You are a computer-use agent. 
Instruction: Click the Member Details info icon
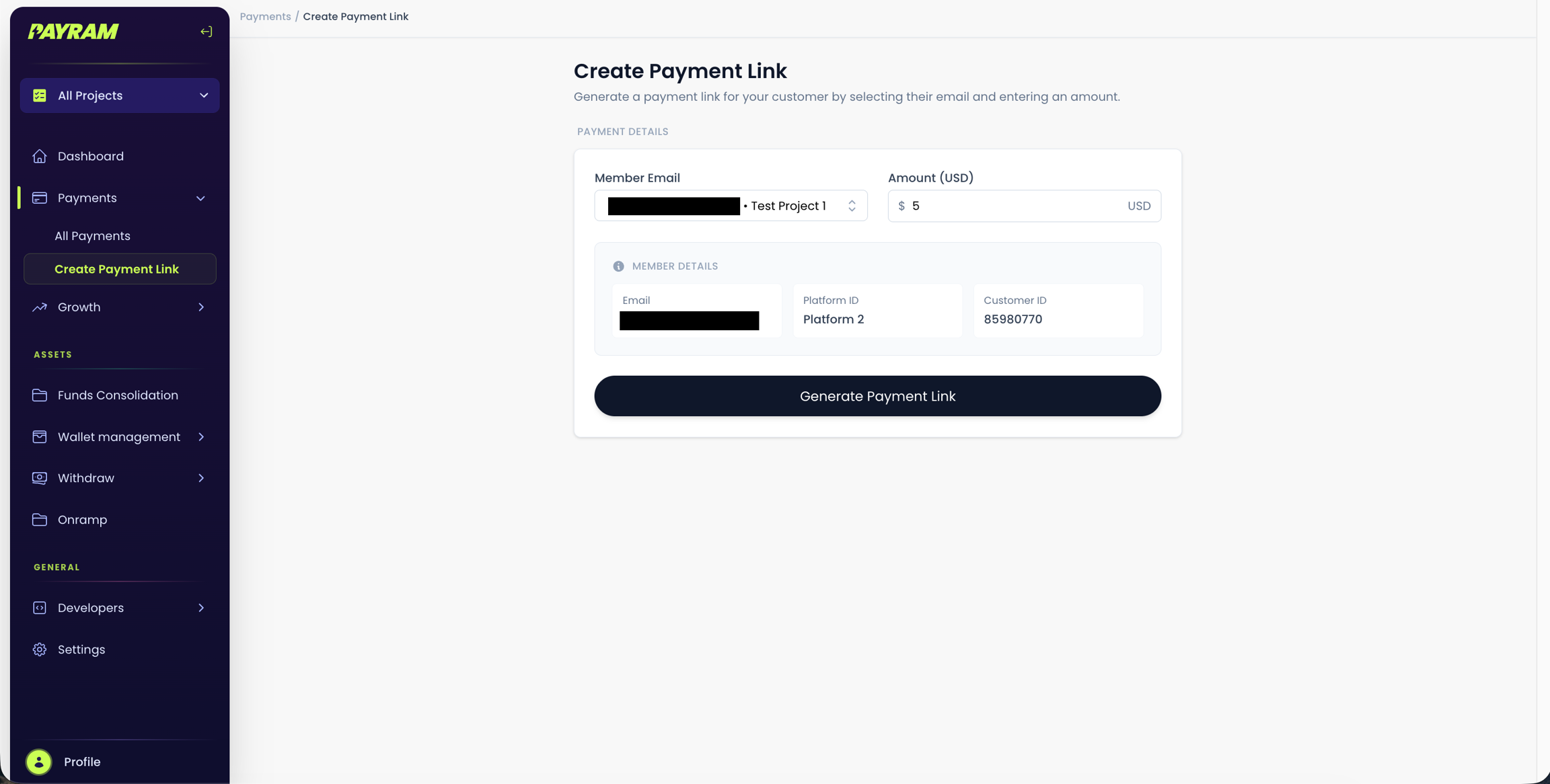(618, 266)
